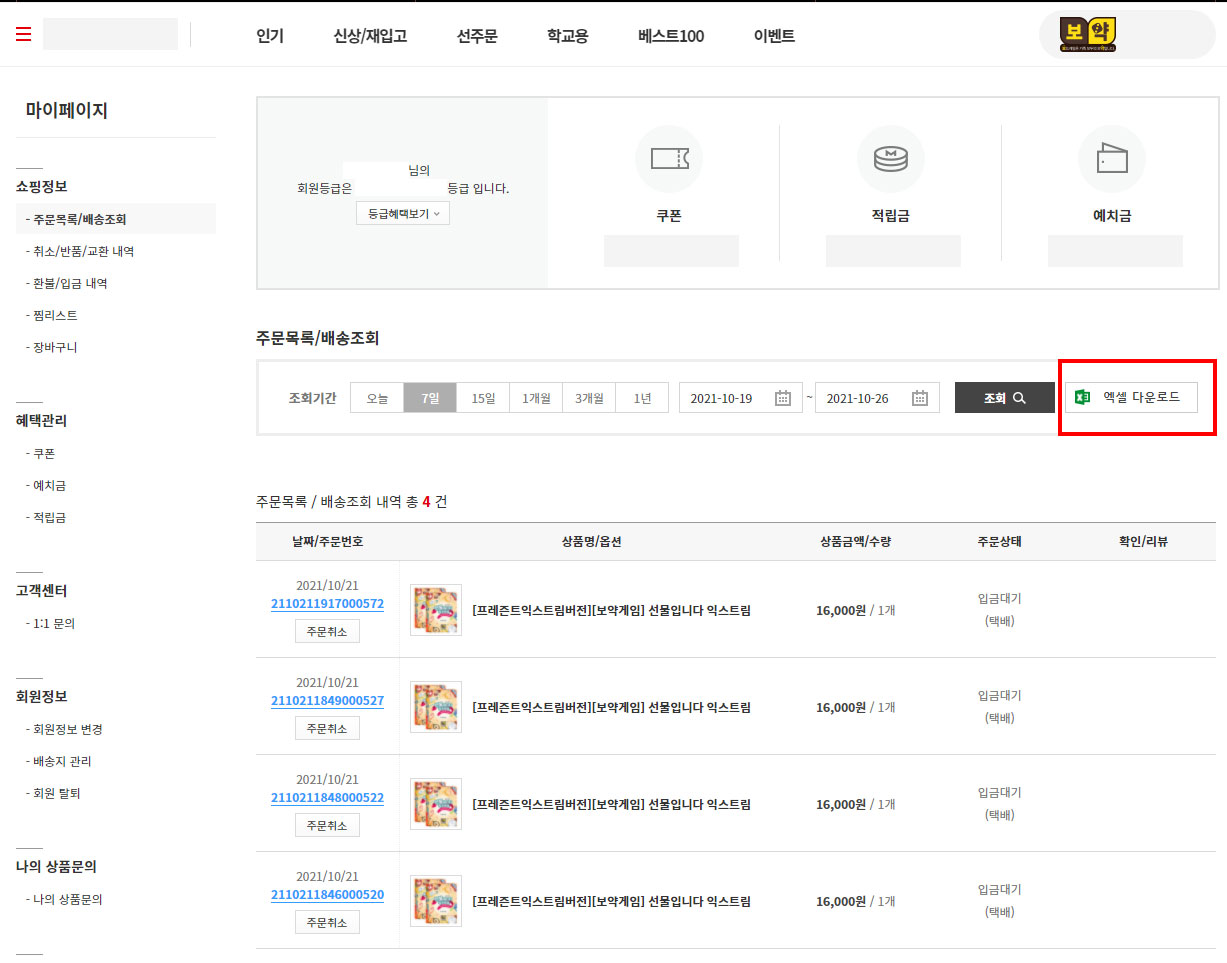Open the start date calendar picker icon

point(783,398)
